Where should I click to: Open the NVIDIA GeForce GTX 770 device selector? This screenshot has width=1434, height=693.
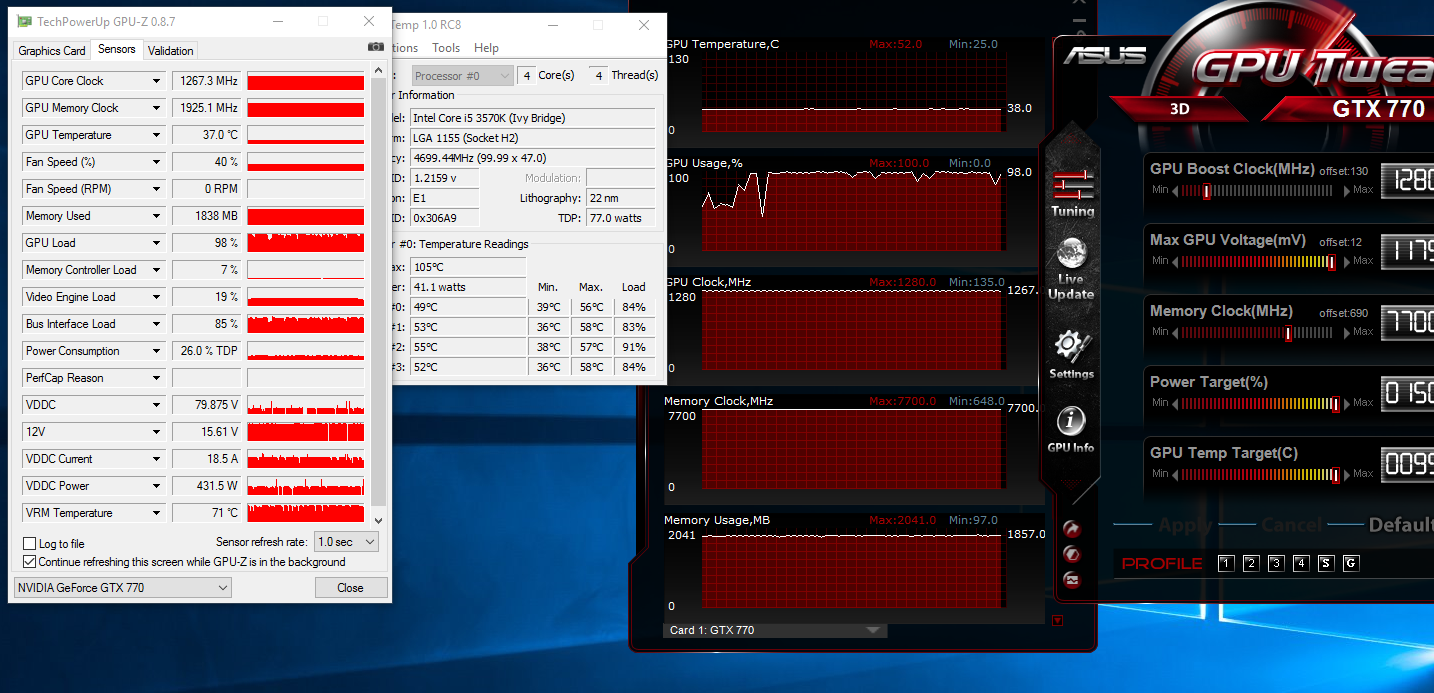123,588
